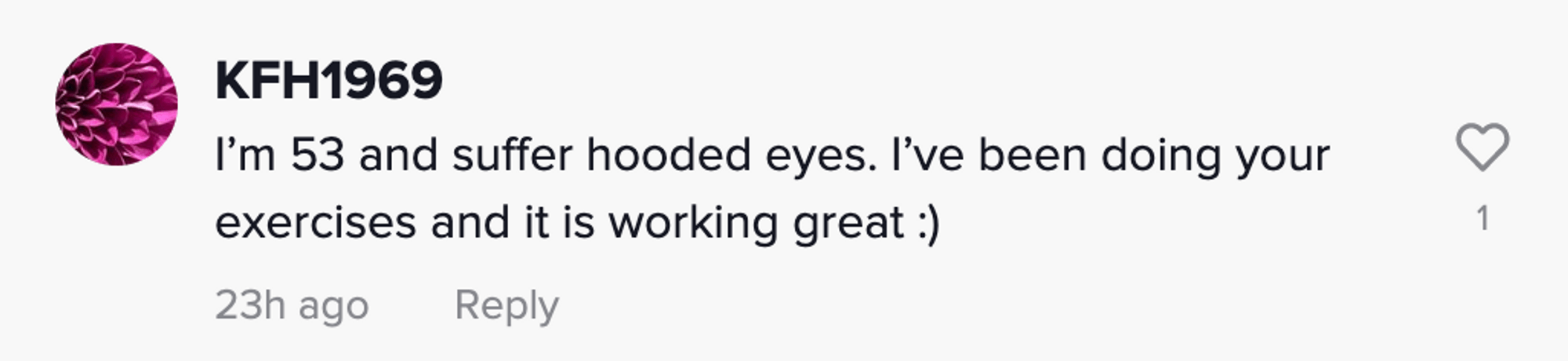1568x361 pixels.
Task: Like the comment with the heart icon
Action: point(1482,147)
